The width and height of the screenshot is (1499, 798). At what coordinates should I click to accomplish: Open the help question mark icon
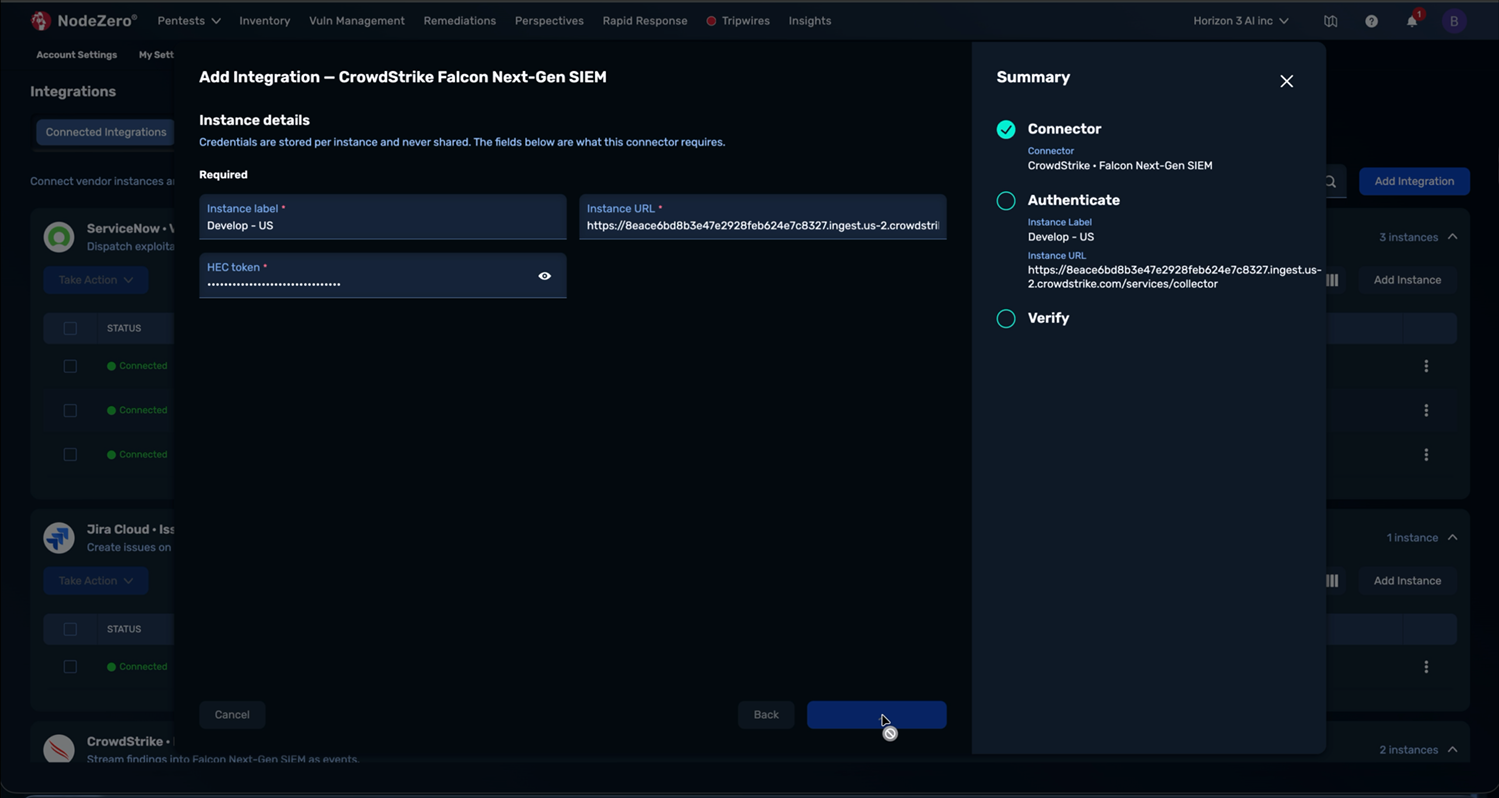[x=1371, y=21]
